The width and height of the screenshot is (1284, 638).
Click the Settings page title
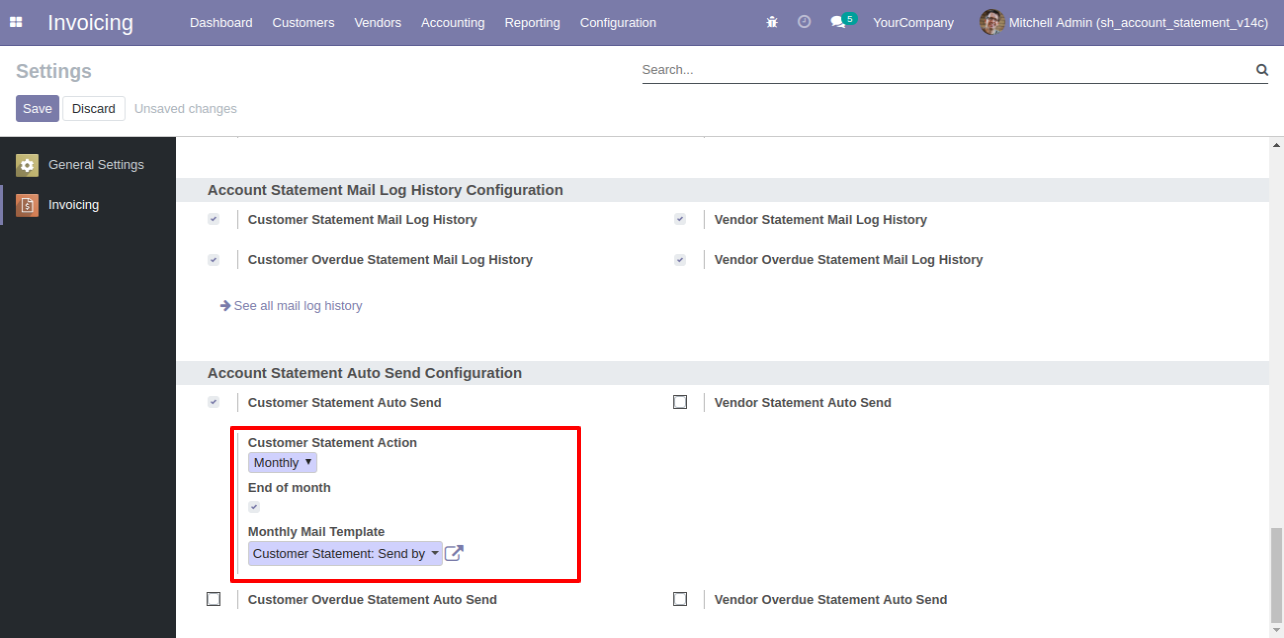point(54,71)
